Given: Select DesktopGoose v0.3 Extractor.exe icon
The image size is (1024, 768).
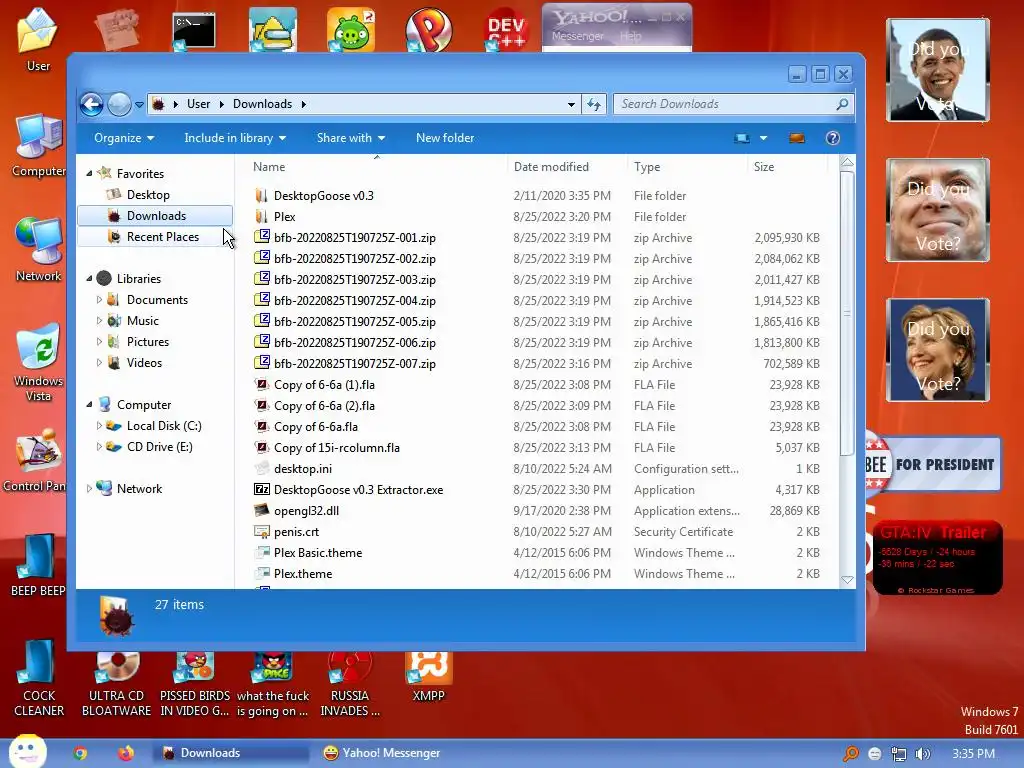Looking at the screenshot, I should tap(262, 489).
